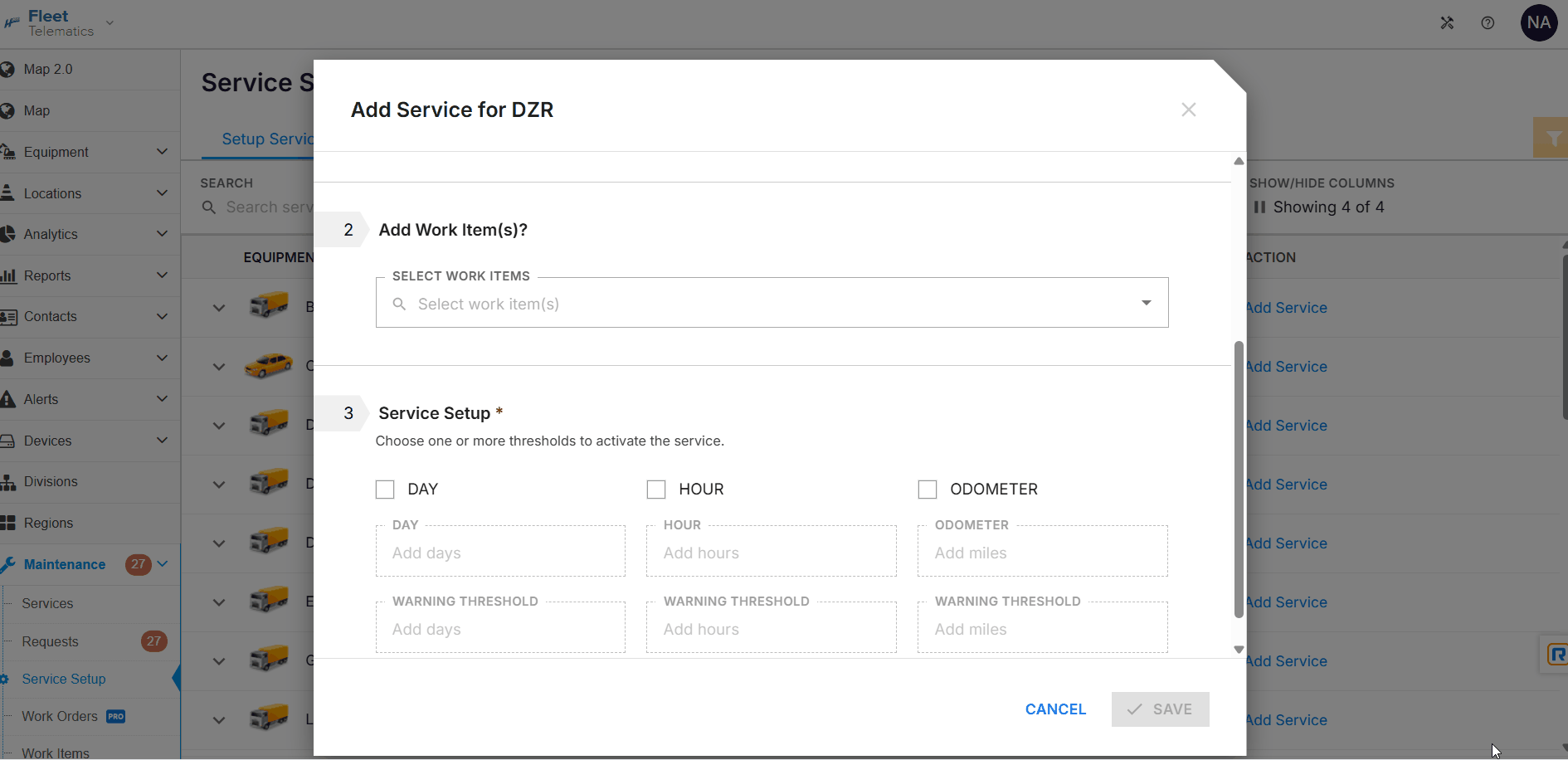This screenshot has height=760, width=1568.
Task: Click the orange filter icon
Action: [x=1551, y=138]
